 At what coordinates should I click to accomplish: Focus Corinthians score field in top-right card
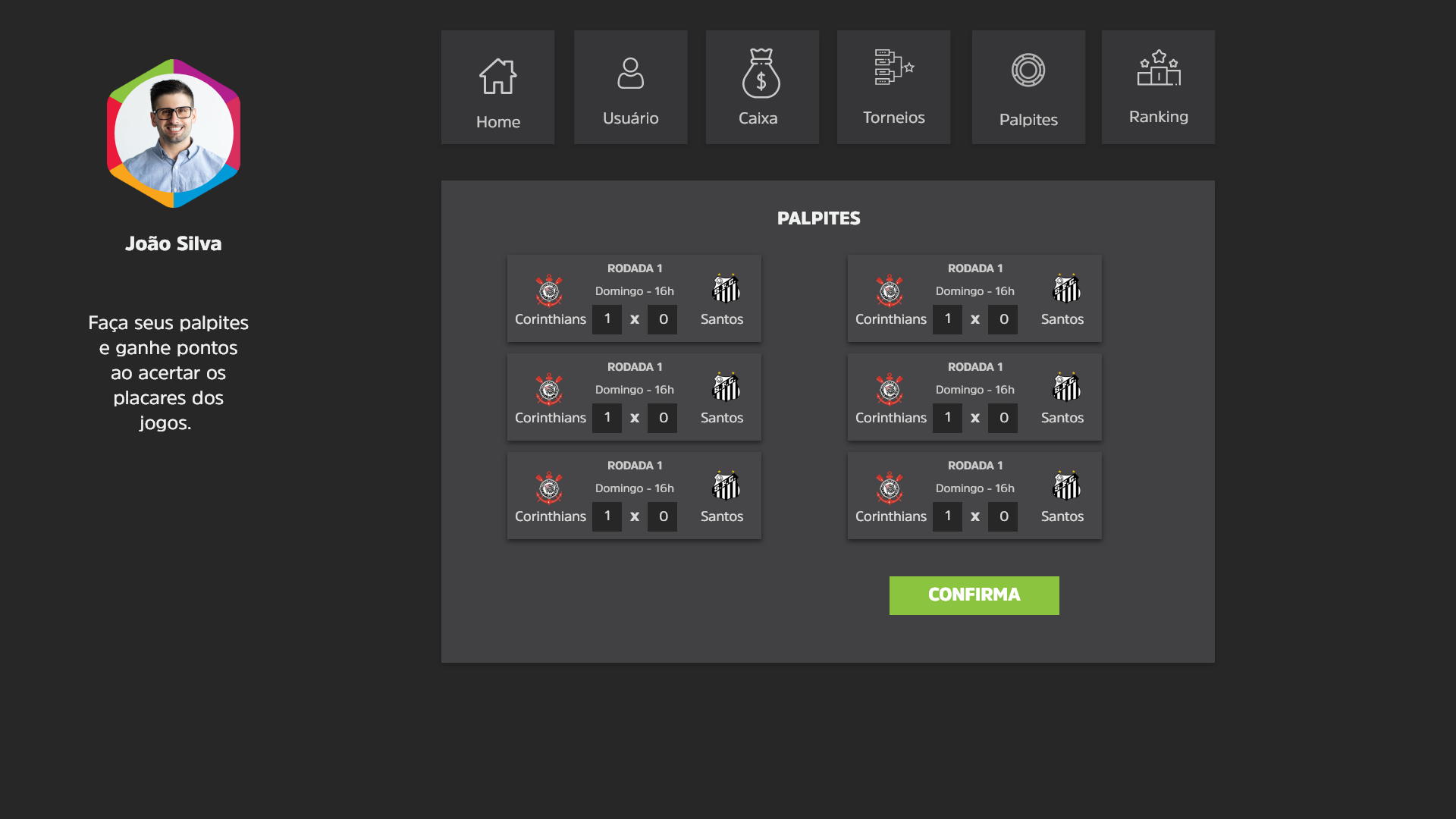pyautogui.click(x=947, y=319)
